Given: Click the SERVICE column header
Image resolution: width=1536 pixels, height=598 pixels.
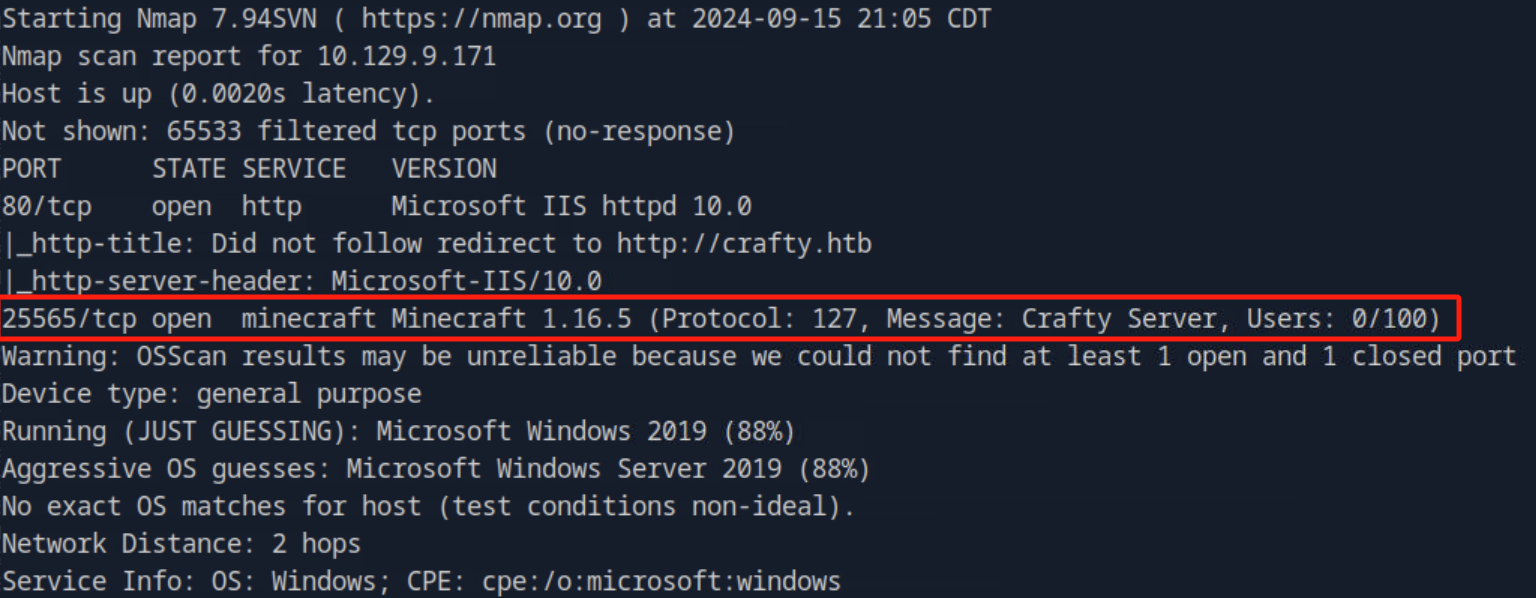Looking at the screenshot, I should (294, 169).
